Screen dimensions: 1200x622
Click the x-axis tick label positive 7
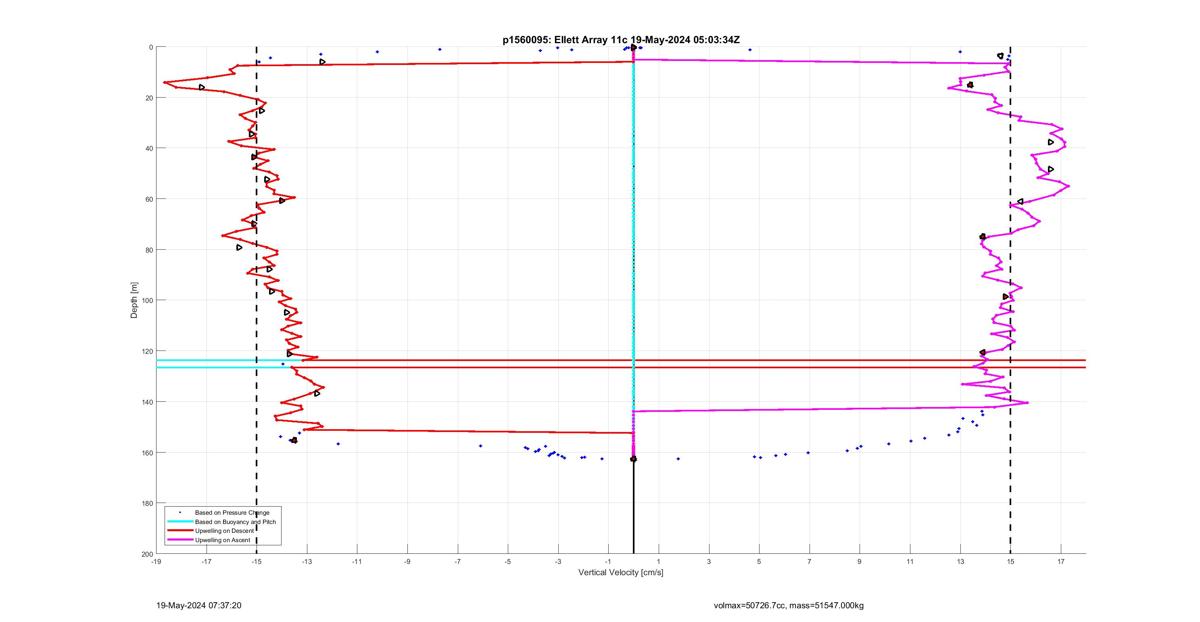tap(809, 562)
